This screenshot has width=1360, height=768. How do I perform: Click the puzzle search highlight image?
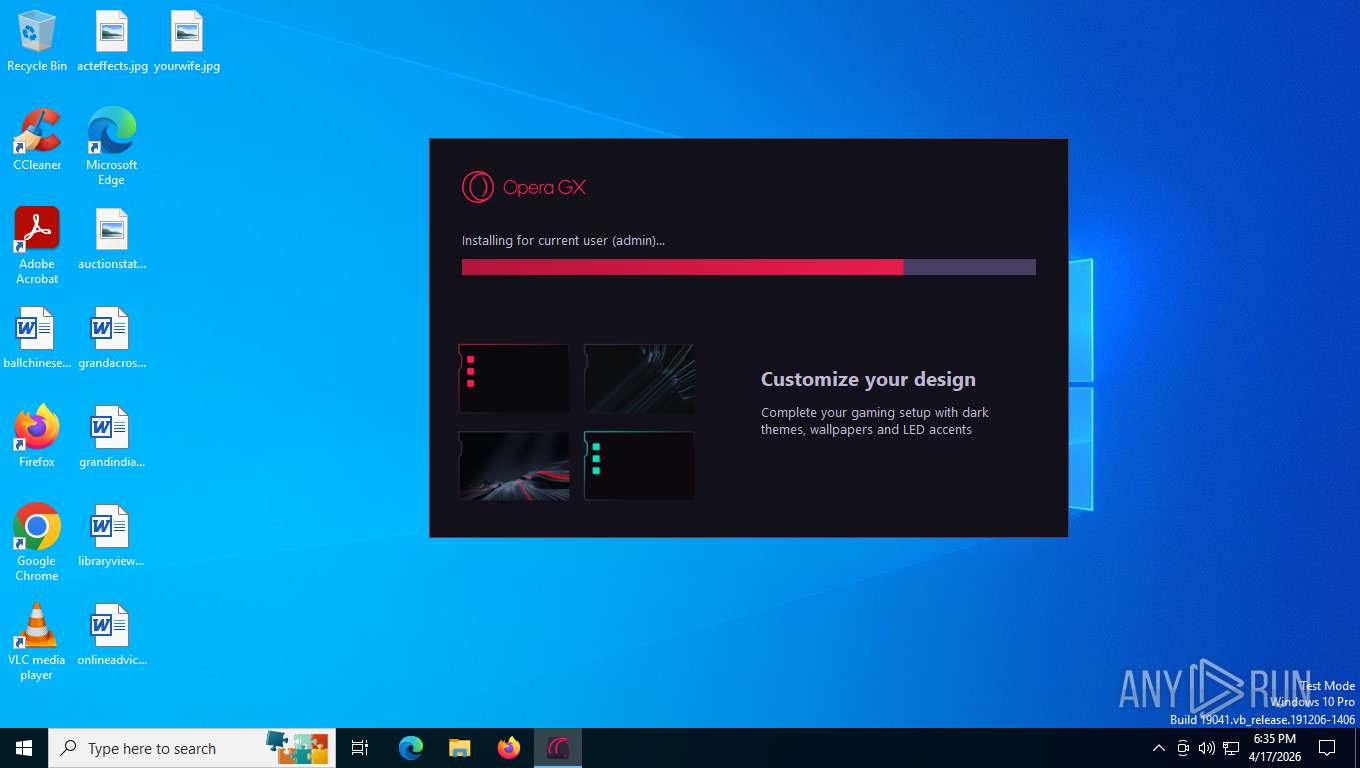[297, 748]
